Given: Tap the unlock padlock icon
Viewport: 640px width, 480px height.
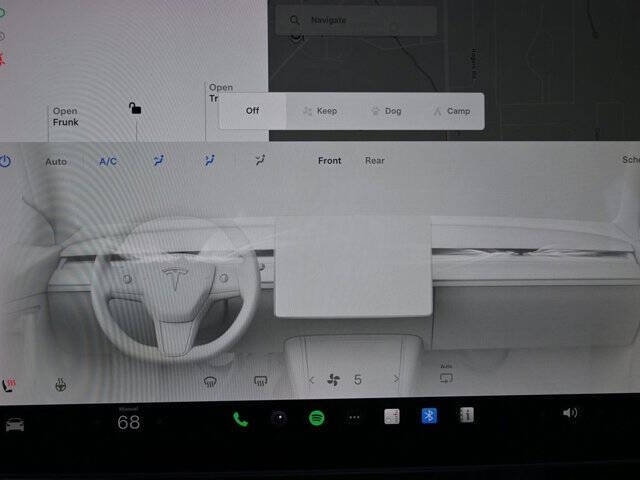Looking at the screenshot, I should click(x=135, y=108).
